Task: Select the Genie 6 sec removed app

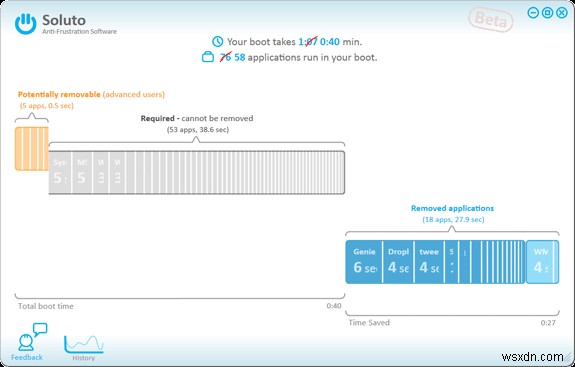Action: [364, 262]
